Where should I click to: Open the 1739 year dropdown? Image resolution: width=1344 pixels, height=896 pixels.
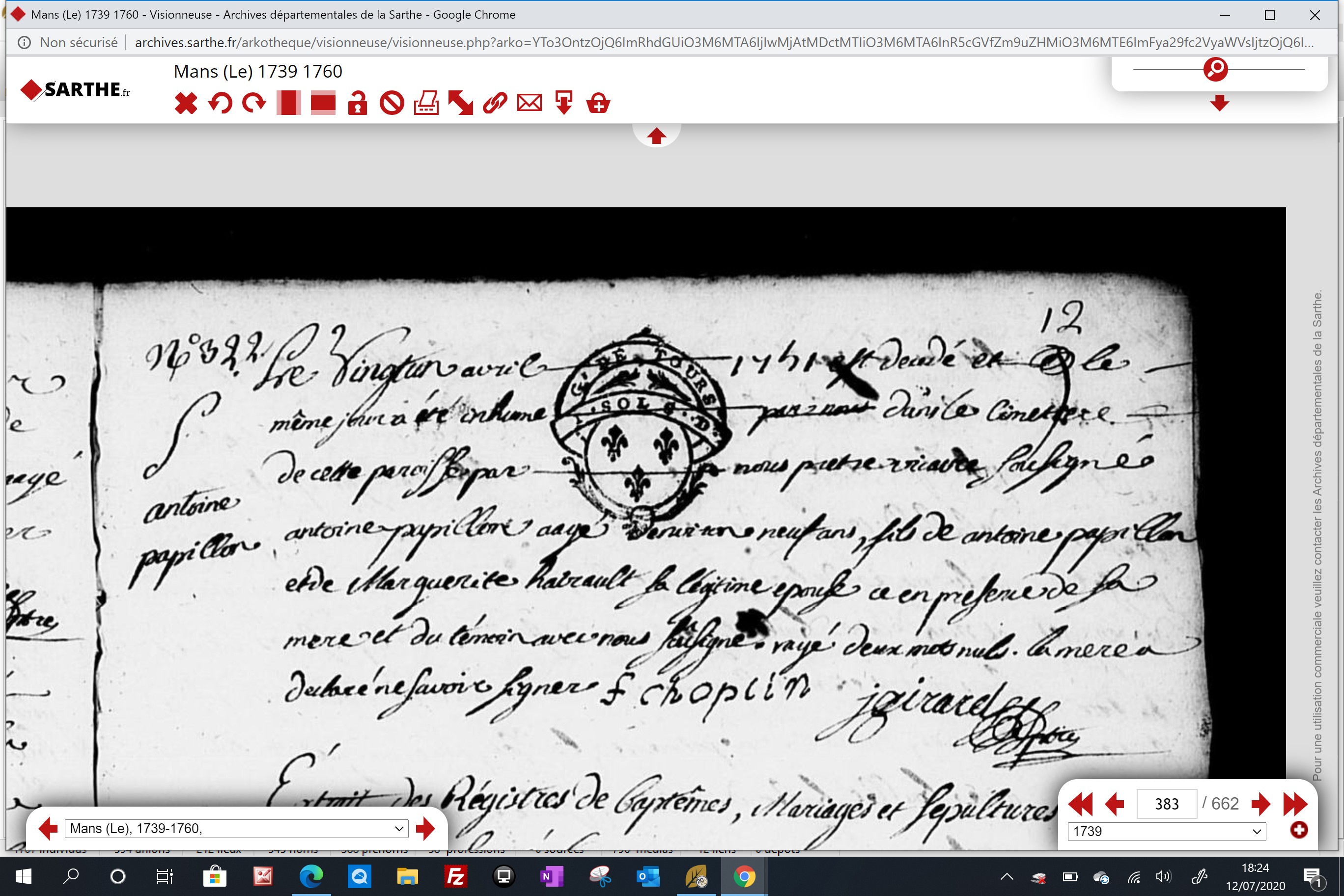click(x=1166, y=831)
